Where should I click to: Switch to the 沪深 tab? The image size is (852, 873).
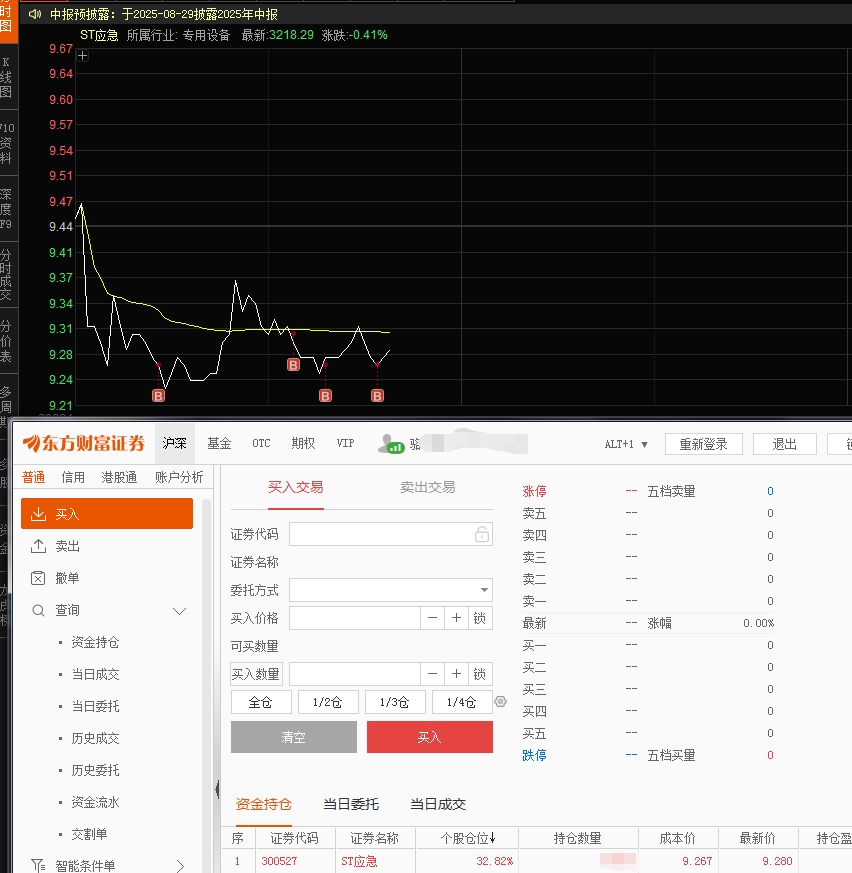[x=174, y=443]
